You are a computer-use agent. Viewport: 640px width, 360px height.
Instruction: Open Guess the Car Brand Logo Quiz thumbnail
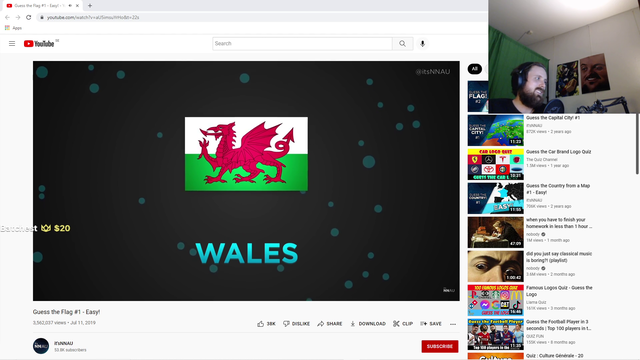tap(496, 164)
